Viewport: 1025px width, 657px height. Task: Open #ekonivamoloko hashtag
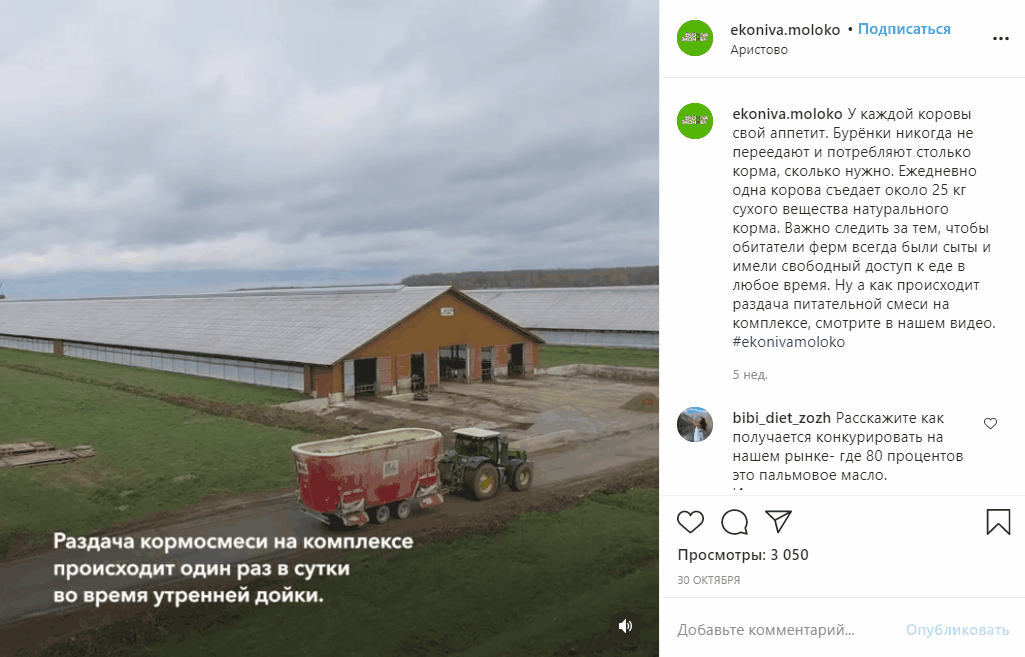tap(788, 342)
